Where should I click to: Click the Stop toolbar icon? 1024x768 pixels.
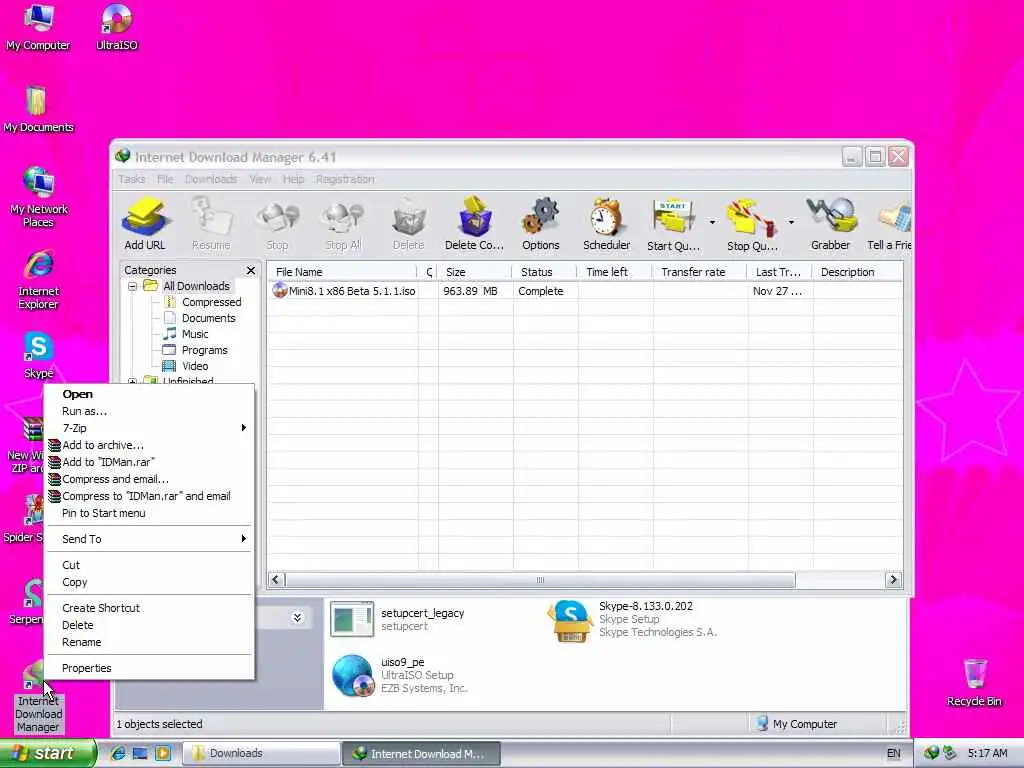[277, 224]
